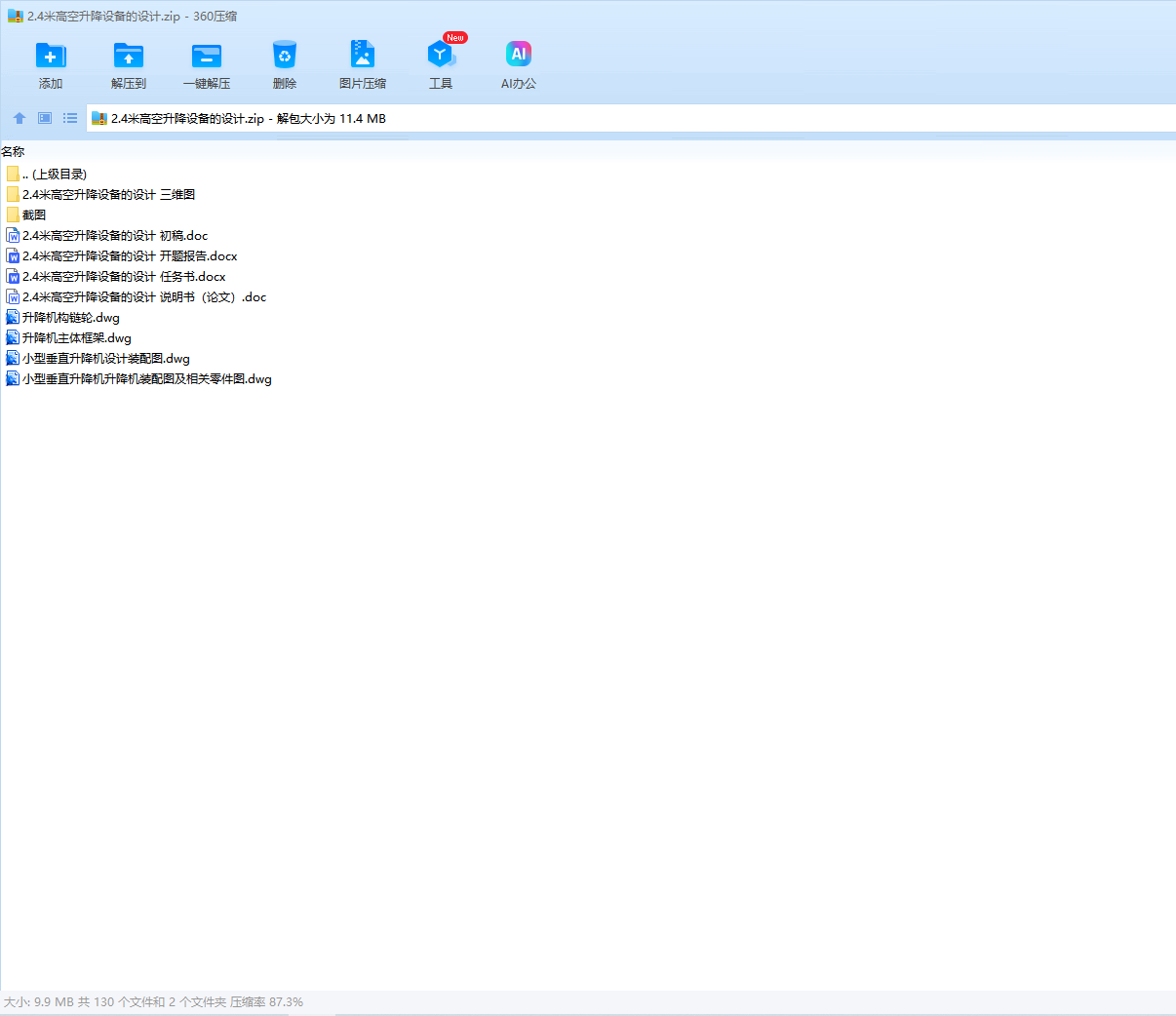Click the dwg icon of 小型垂直升降机设计装配图.dwg

click(x=13, y=358)
